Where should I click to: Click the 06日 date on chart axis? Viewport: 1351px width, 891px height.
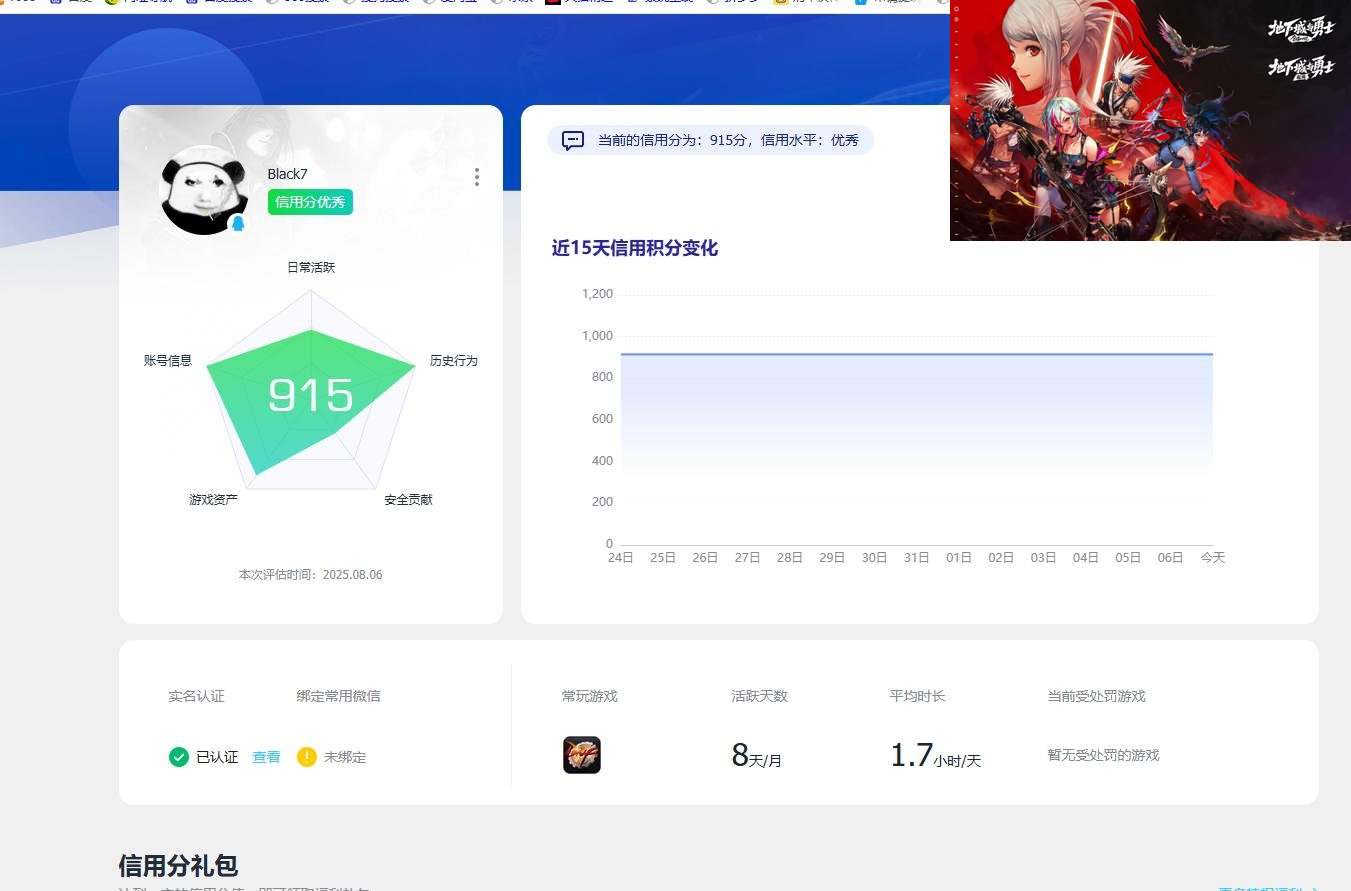click(1170, 558)
